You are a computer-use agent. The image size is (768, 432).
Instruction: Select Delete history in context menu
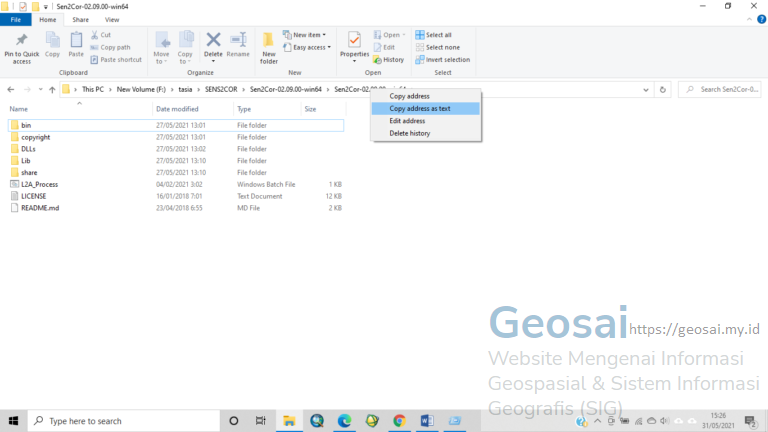(410, 133)
